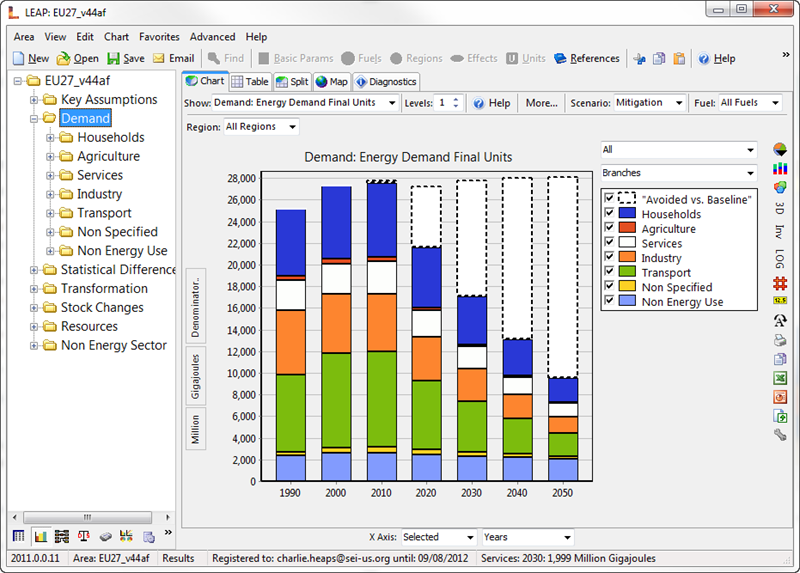The height and width of the screenshot is (573, 800).
Task: Click the PowerPoint export icon
Action: point(780,397)
